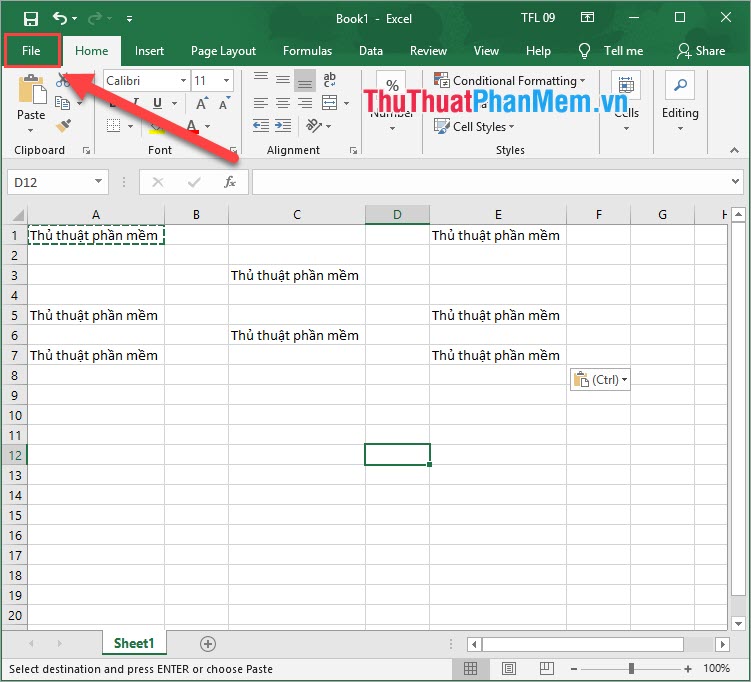Image resolution: width=751 pixels, height=682 pixels.
Task: Click the zoom slider handle
Action: 631,669
